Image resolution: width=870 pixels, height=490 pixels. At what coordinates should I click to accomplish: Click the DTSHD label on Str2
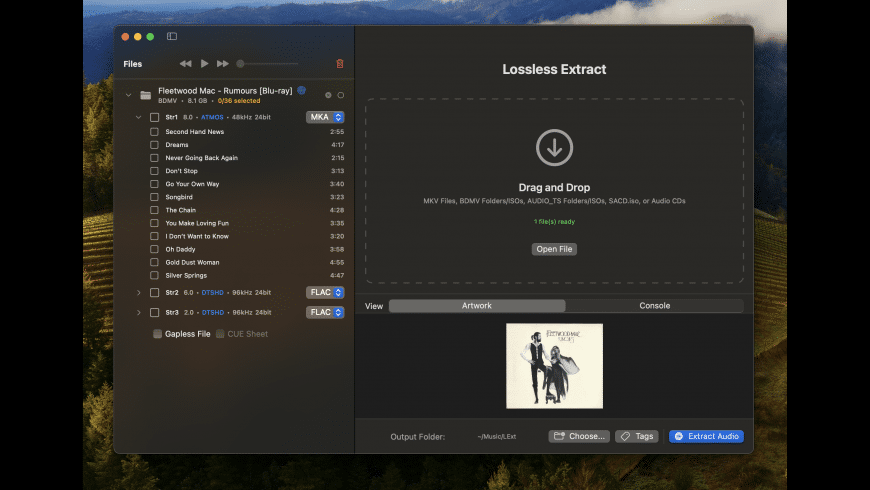click(x=213, y=292)
